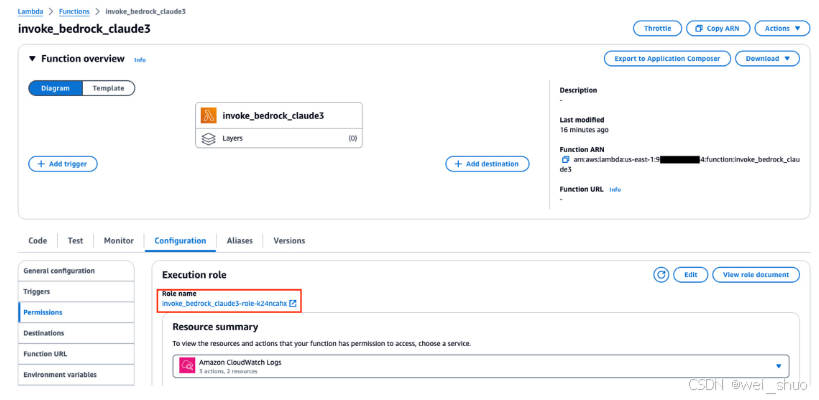Click the 'Resource summary' heading
This screenshot has width=819, height=400.
(x=215, y=327)
